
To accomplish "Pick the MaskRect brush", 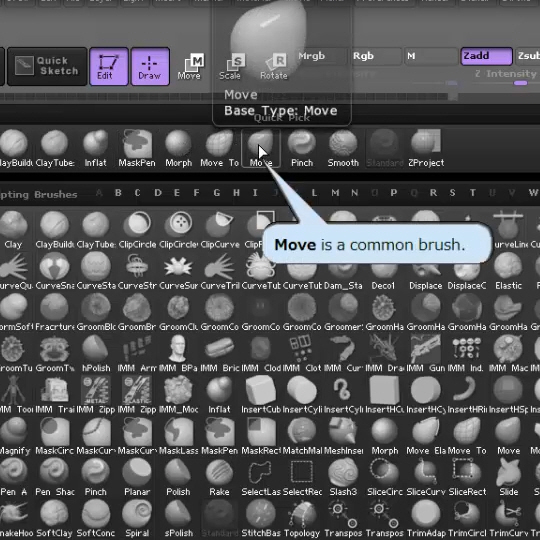I will click(261, 437).
